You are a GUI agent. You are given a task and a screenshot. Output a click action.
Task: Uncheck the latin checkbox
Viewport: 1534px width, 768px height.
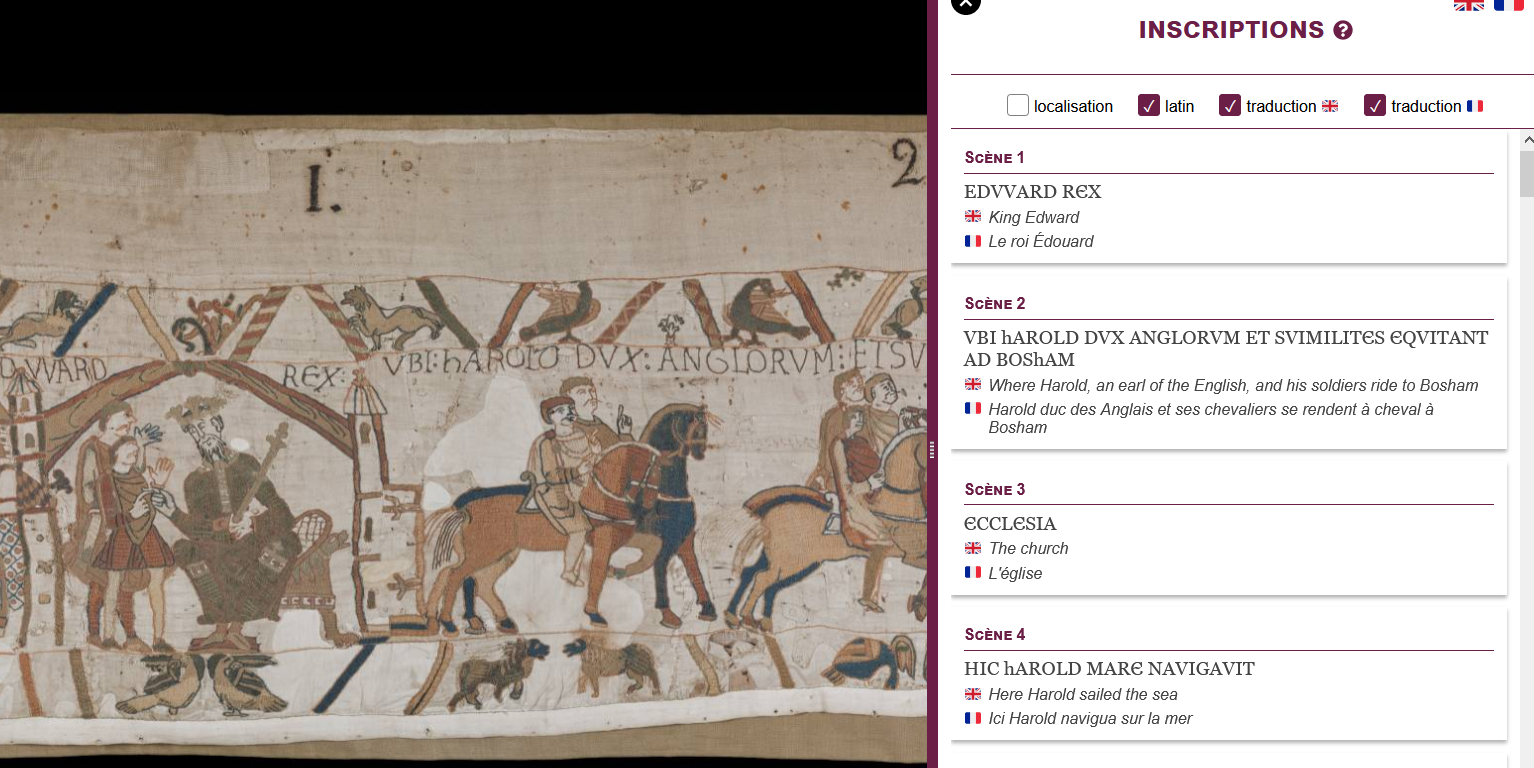click(x=1149, y=106)
